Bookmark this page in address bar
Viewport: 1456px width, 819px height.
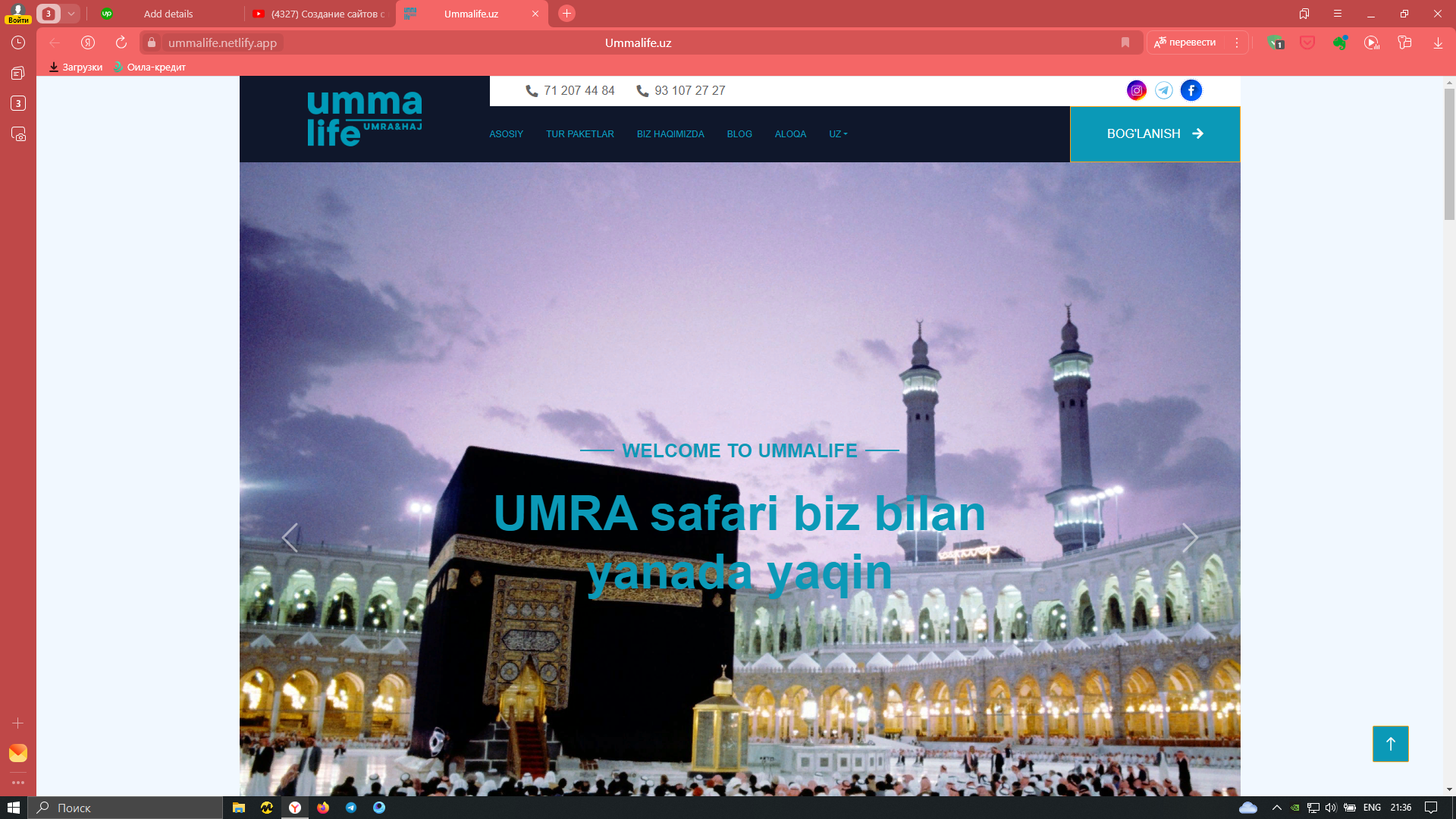coord(1125,42)
